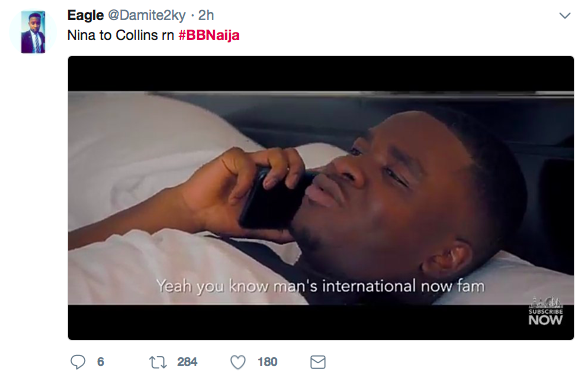Open Eagle's profile picture avatar

(x=33, y=32)
